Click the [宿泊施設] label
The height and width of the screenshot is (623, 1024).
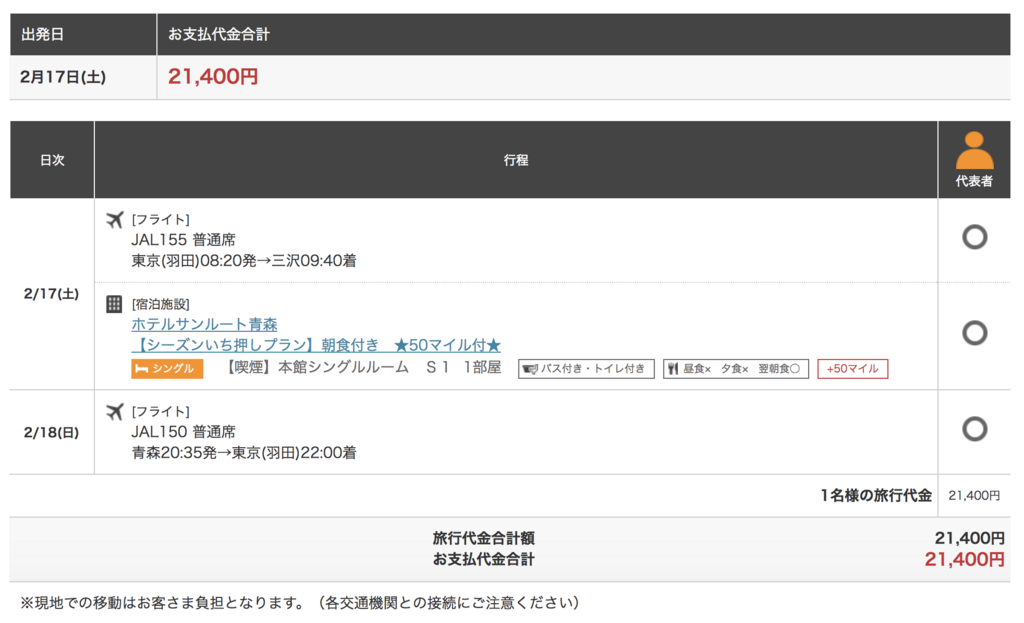[161, 304]
